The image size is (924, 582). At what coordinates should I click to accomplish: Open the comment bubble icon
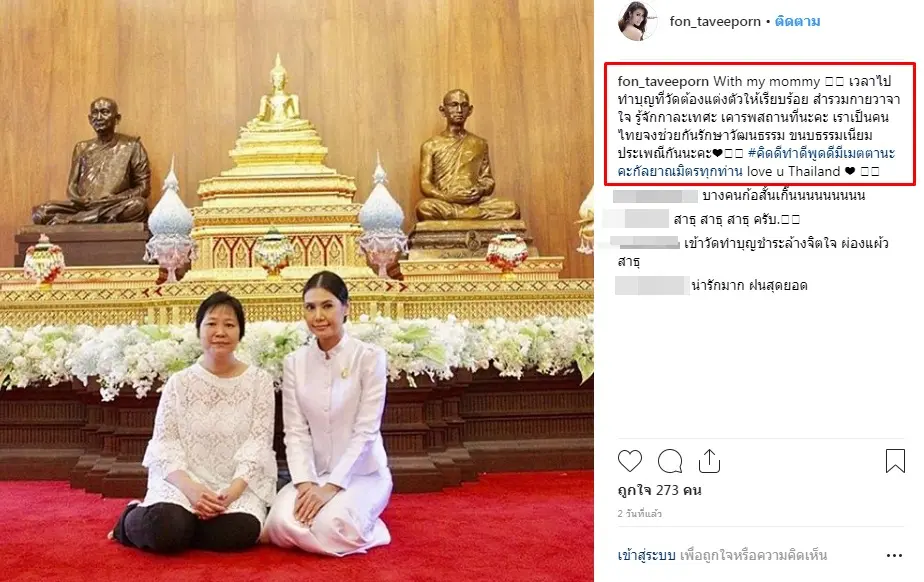tap(670, 461)
